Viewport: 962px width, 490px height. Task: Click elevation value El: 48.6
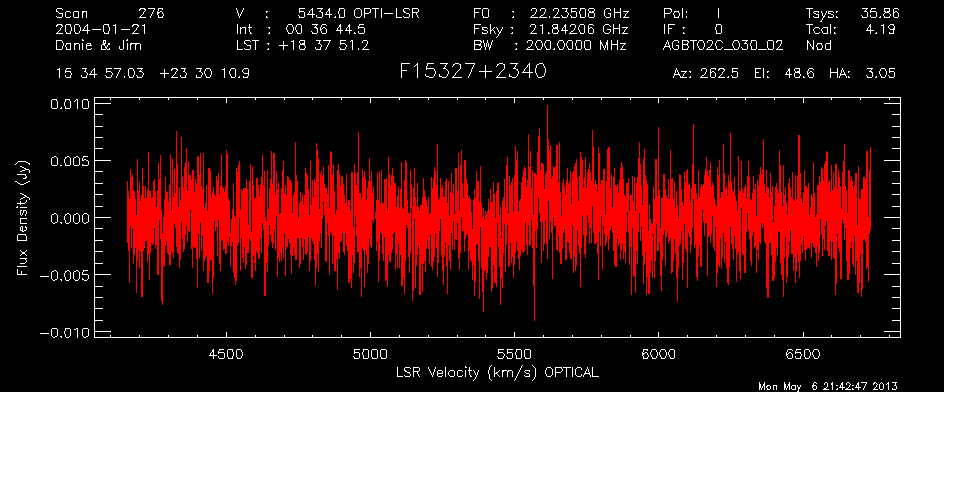click(784, 74)
